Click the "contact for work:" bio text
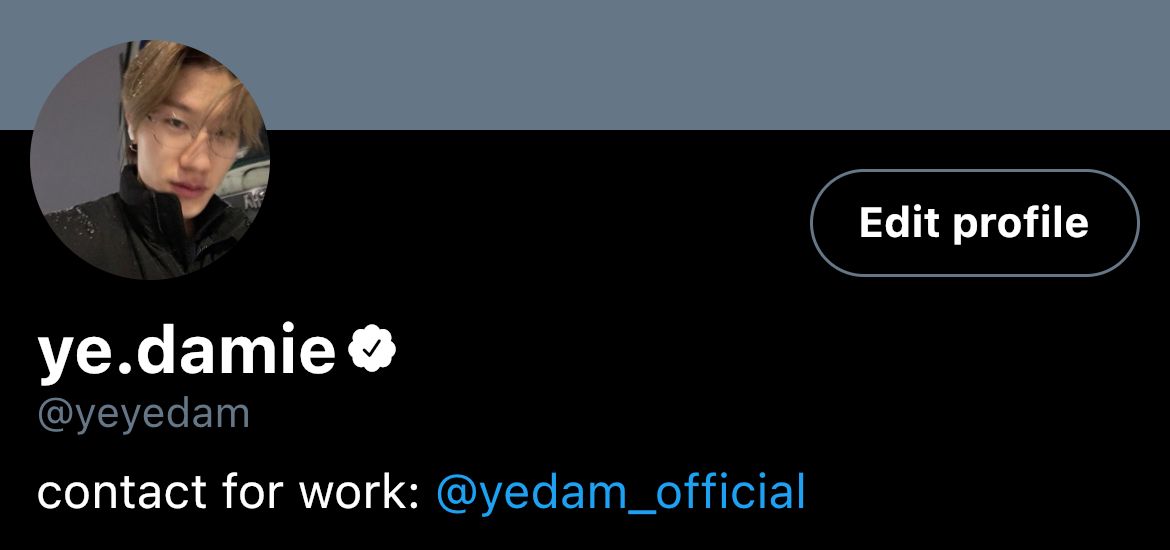The width and height of the screenshot is (1170, 550). tap(227, 493)
